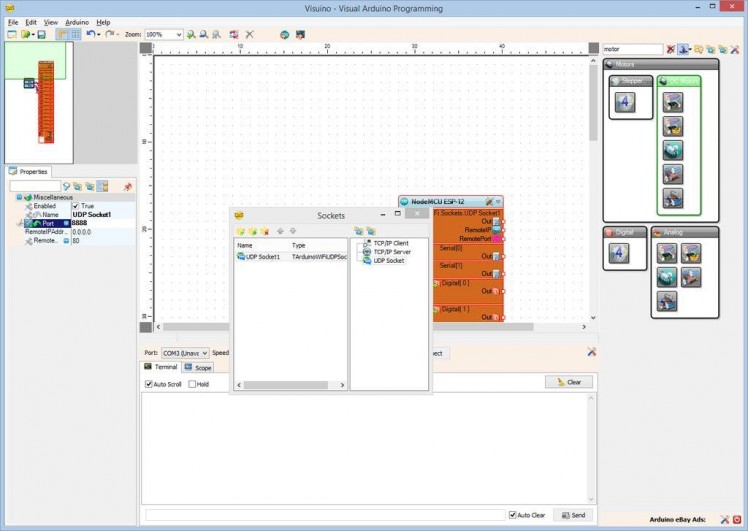Collapse the Miscellaneous properties group
748x531 pixels.
coord(19,197)
